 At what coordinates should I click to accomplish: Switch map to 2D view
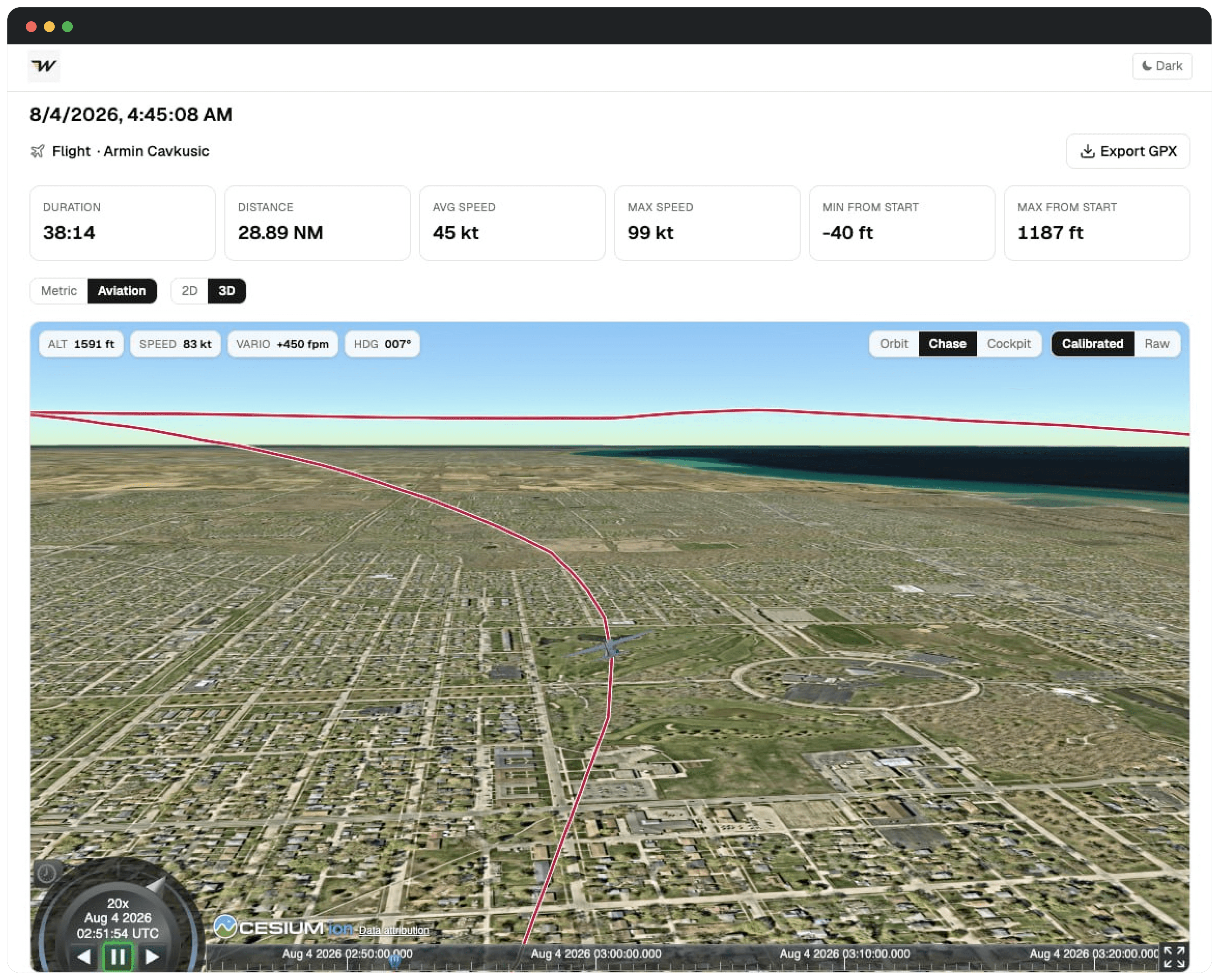click(x=190, y=291)
